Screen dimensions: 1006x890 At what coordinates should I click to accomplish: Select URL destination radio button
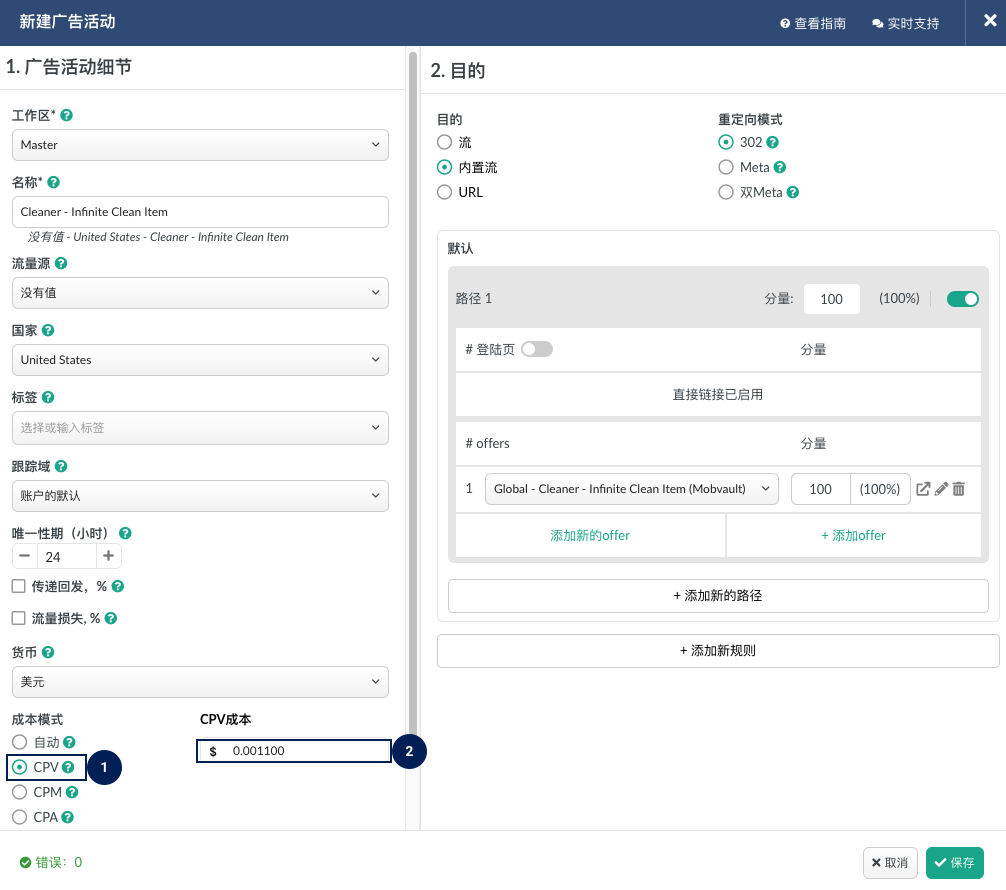coord(444,193)
